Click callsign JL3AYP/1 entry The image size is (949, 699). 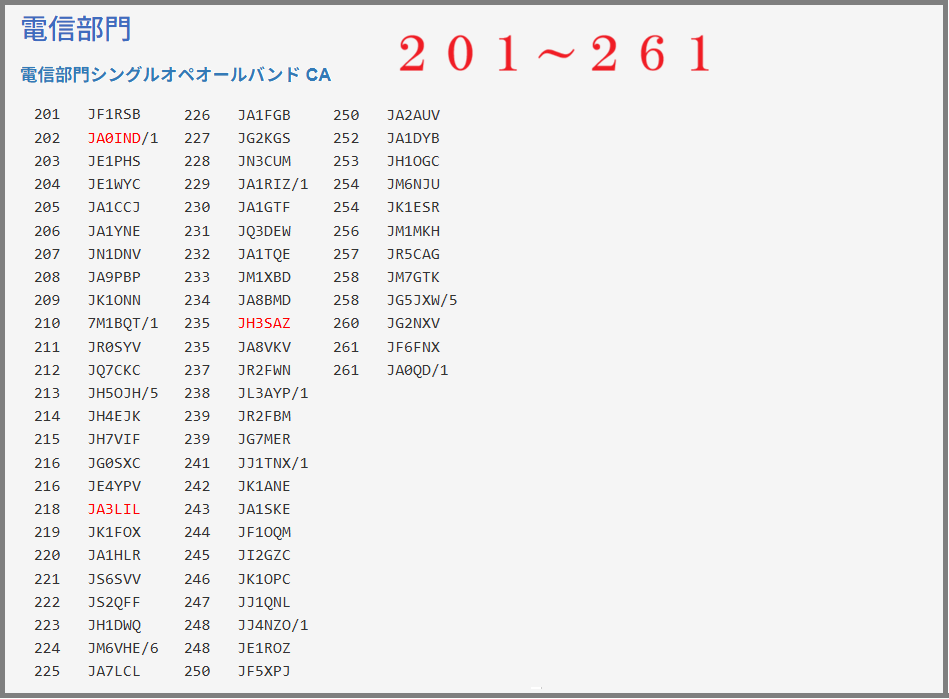pyautogui.click(x=273, y=393)
